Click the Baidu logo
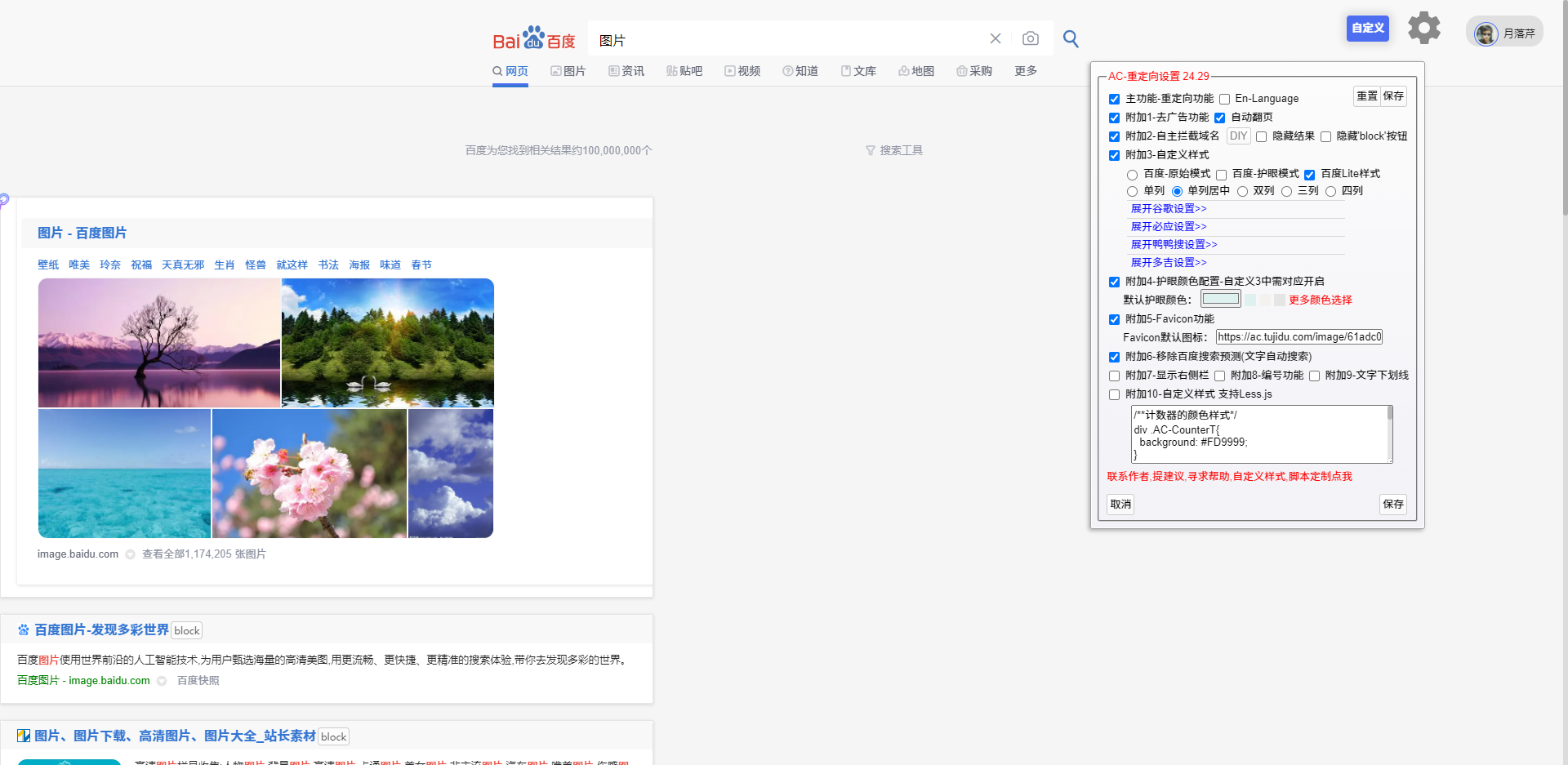The width and height of the screenshot is (1568, 765). pos(534,38)
